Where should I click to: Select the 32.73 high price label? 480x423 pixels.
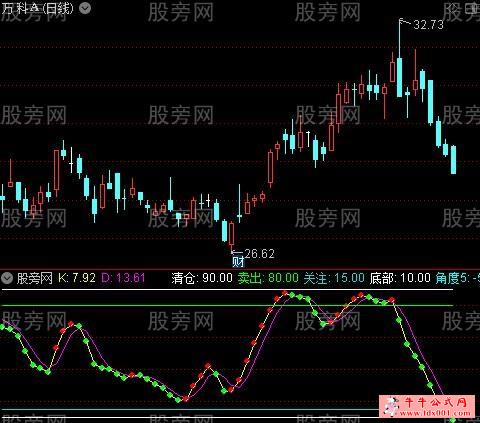428,25
